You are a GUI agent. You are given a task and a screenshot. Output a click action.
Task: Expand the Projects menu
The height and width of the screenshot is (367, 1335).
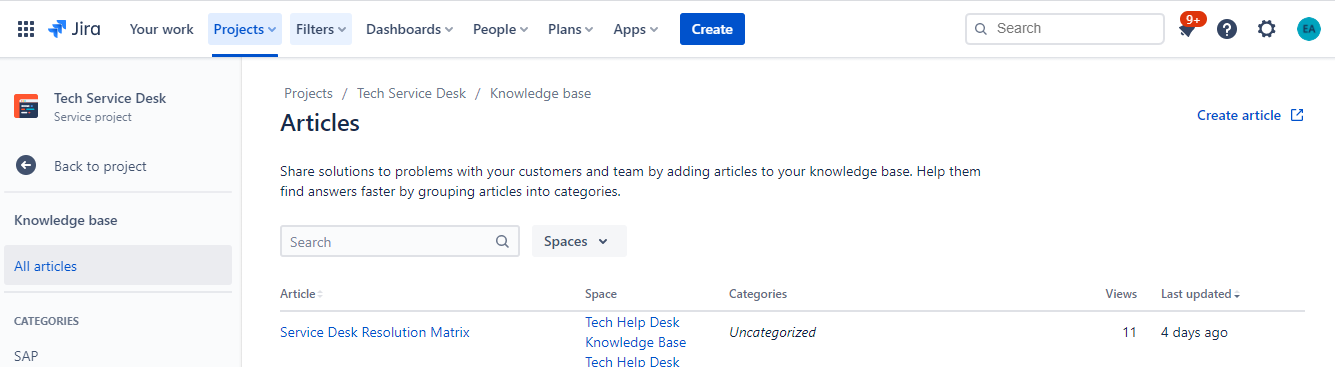[x=245, y=29]
